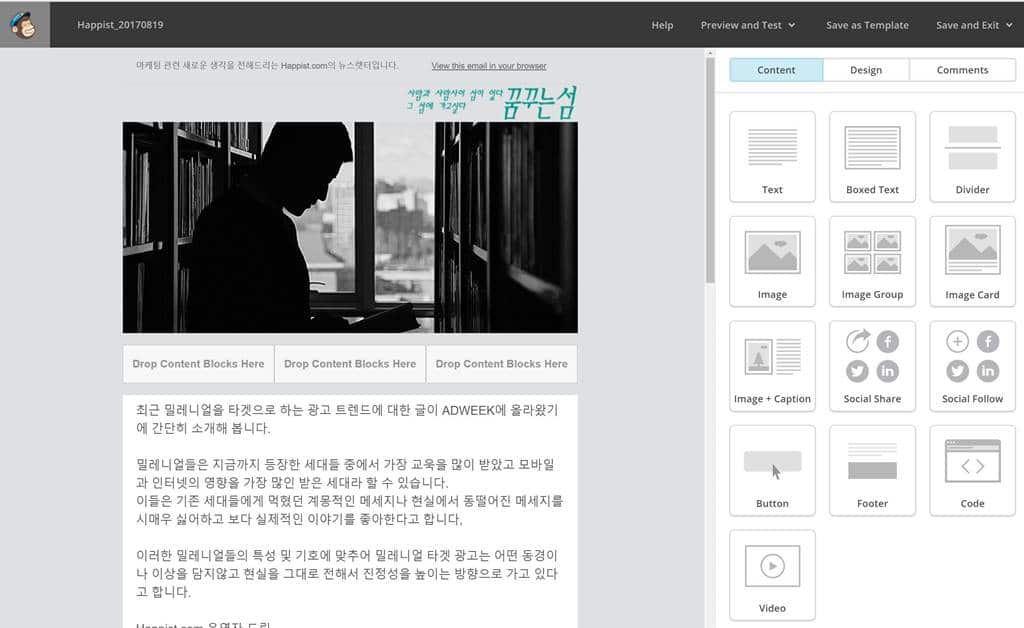Image resolution: width=1024 pixels, height=628 pixels.
Task: Add a Boxed Text block
Action: tap(872, 155)
